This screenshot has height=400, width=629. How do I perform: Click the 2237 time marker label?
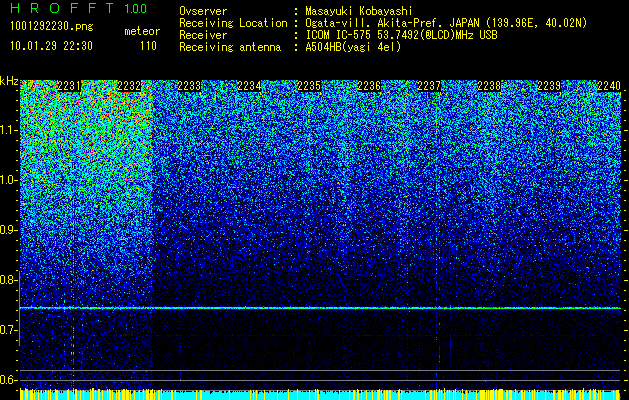pos(429,86)
